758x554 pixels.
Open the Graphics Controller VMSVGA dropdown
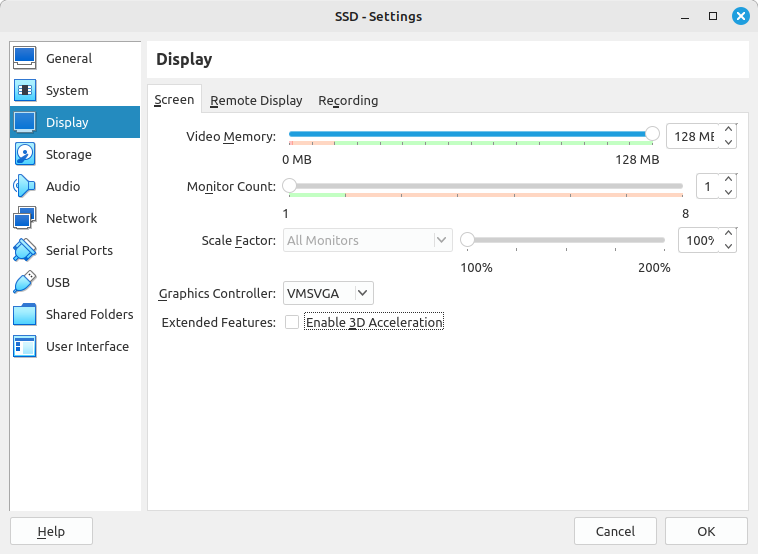pos(328,293)
